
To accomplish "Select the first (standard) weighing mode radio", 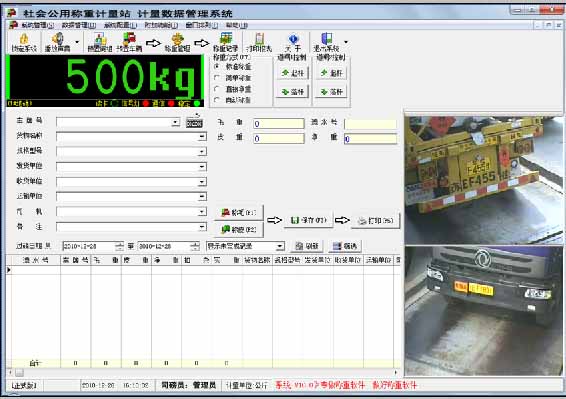I will point(217,66).
